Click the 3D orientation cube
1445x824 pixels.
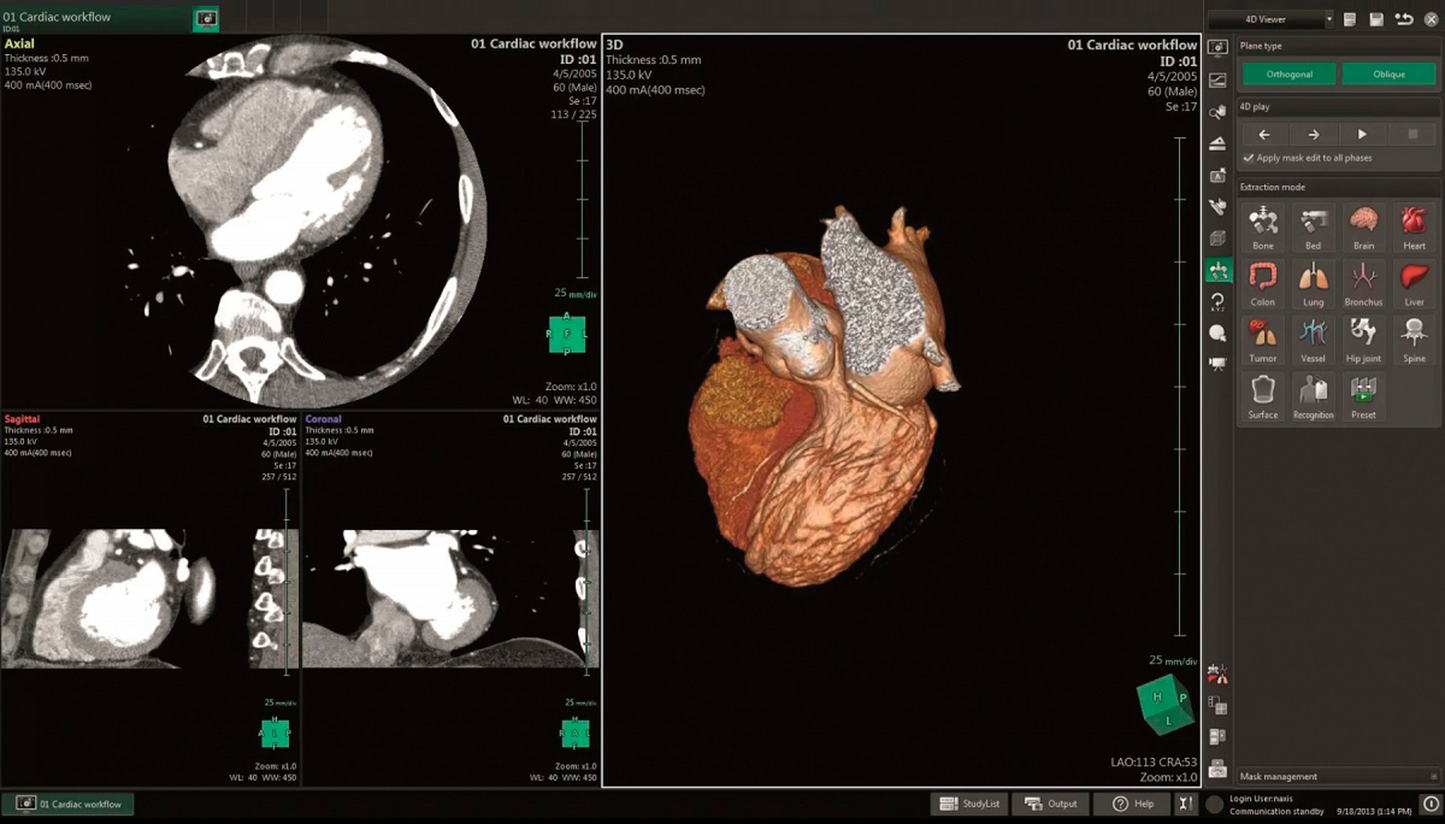tap(1166, 706)
